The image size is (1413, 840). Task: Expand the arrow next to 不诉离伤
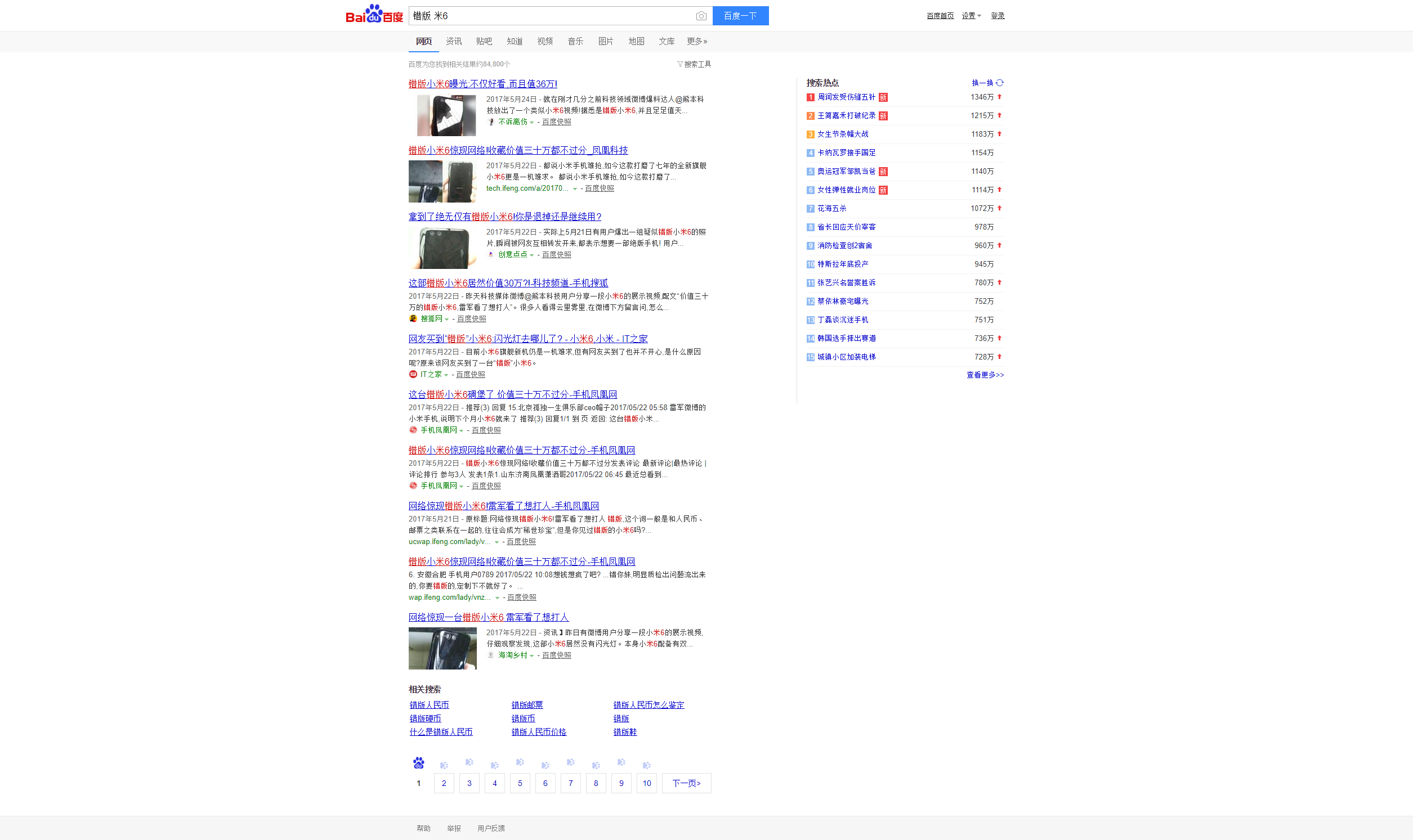(x=532, y=122)
